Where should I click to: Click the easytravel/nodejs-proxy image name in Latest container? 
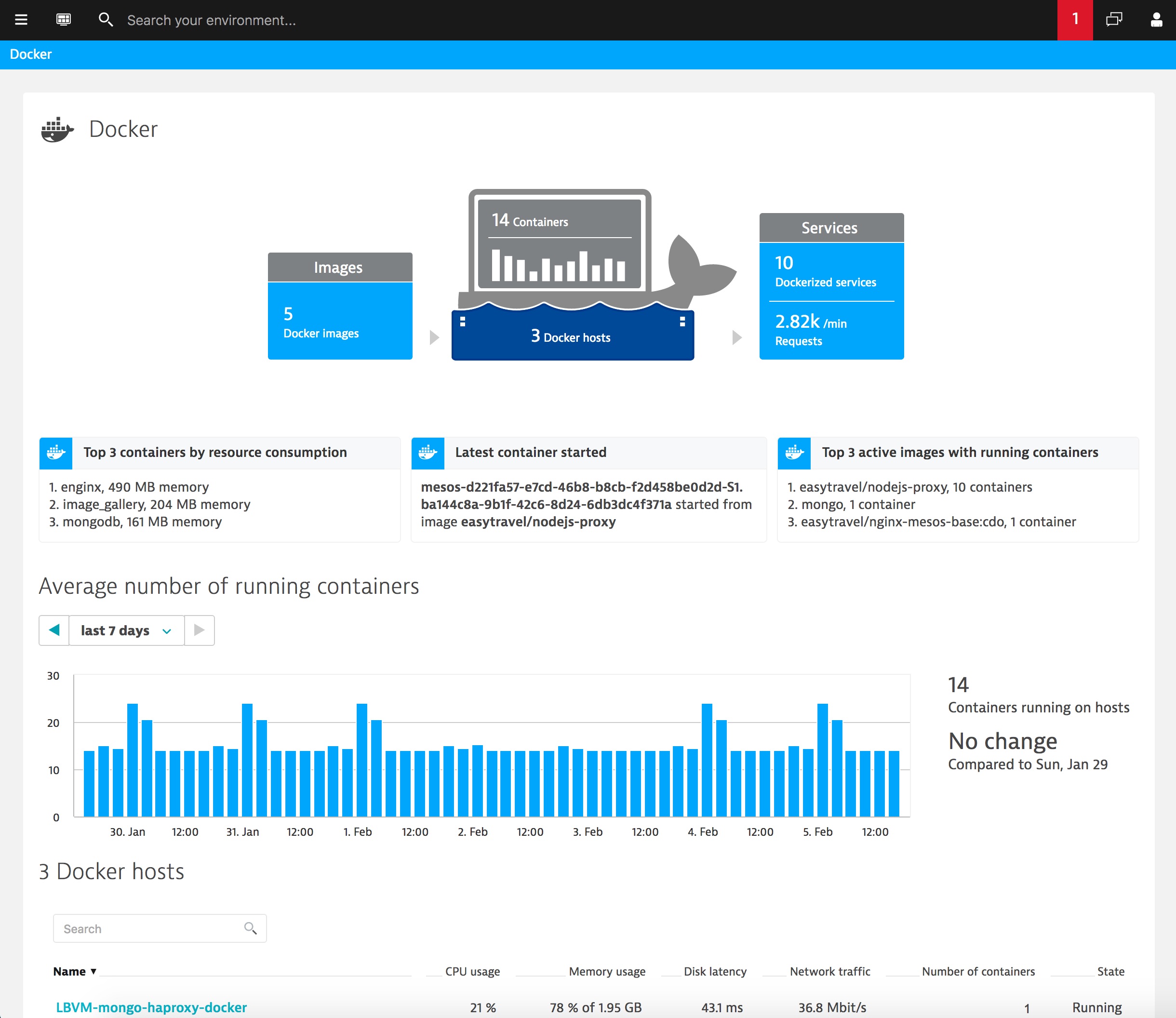[538, 522]
